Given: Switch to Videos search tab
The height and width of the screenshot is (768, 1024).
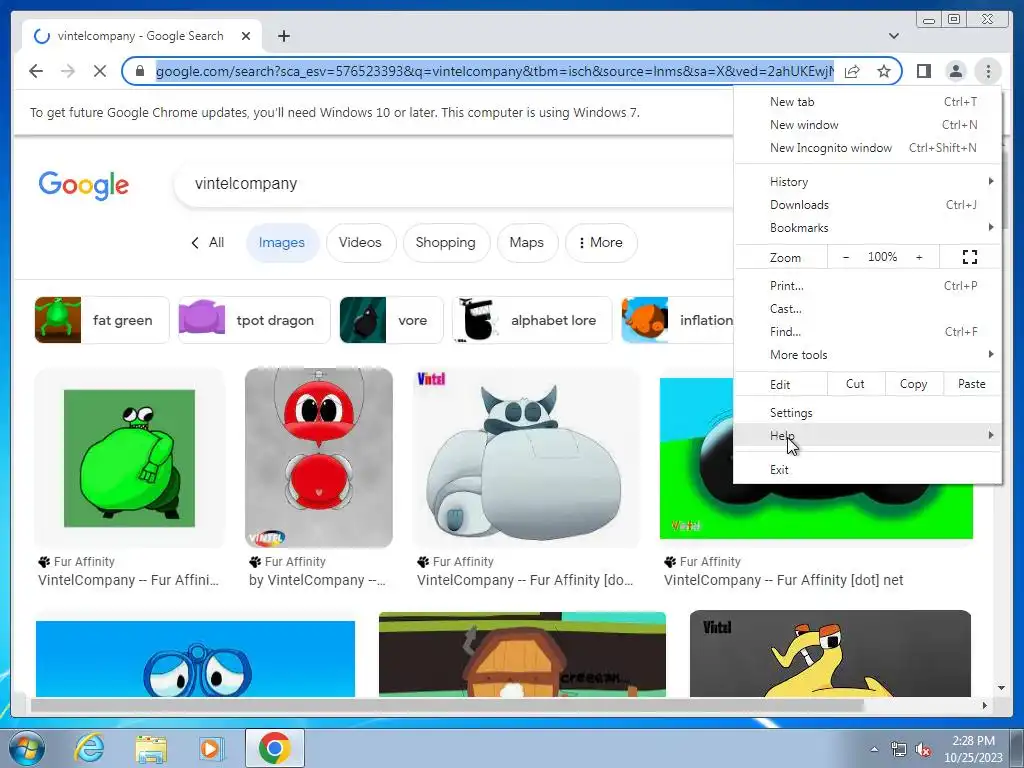Looking at the screenshot, I should tap(360, 243).
